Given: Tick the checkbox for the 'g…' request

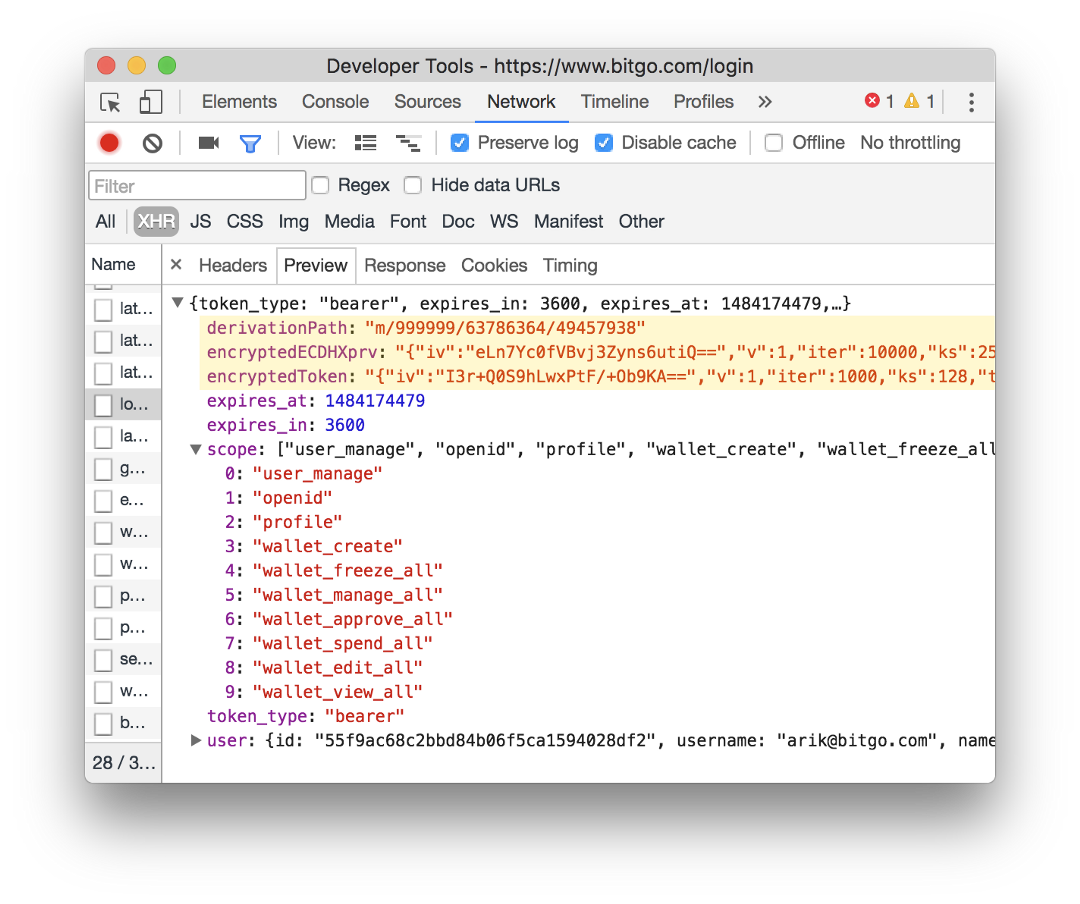Looking at the screenshot, I should (x=103, y=469).
